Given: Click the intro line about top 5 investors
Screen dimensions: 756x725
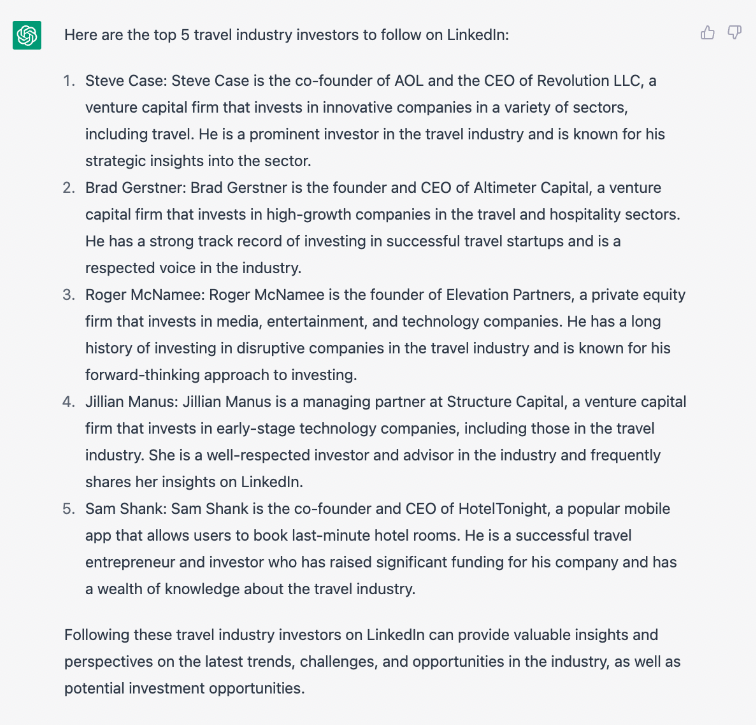Looking at the screenshot, I should [x=286, y=35].
